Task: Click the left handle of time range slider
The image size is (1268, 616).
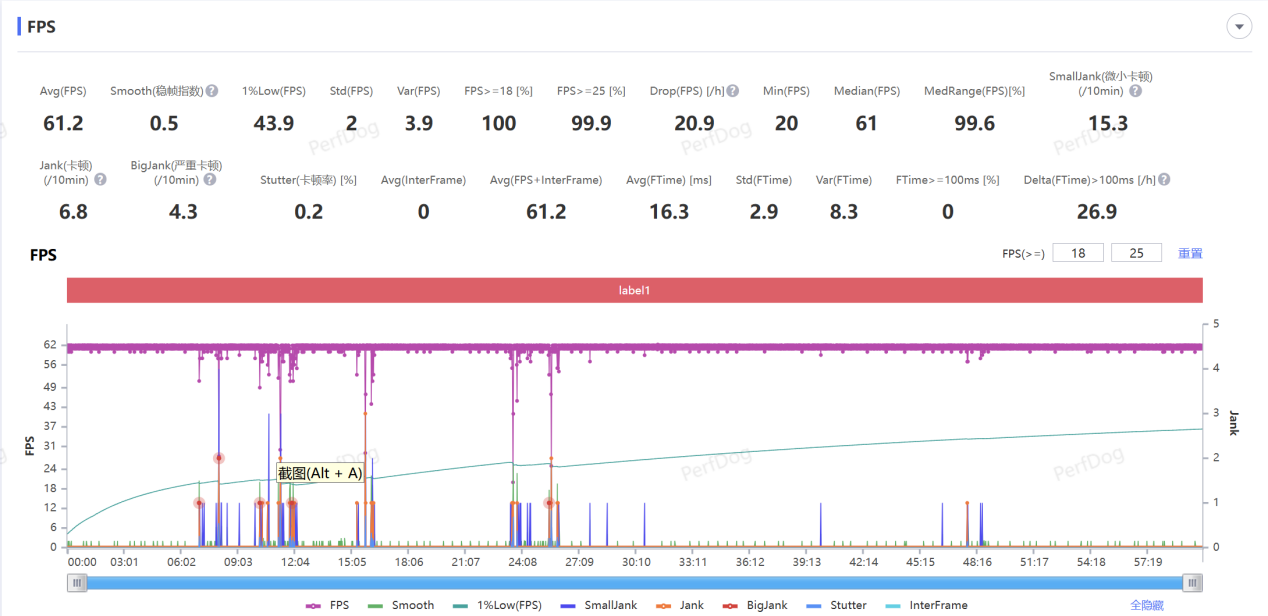Action: (77, 582)
